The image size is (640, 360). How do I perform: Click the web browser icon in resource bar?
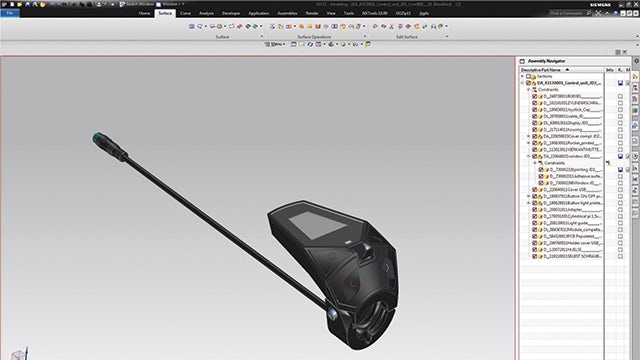[x=636, y=126]
